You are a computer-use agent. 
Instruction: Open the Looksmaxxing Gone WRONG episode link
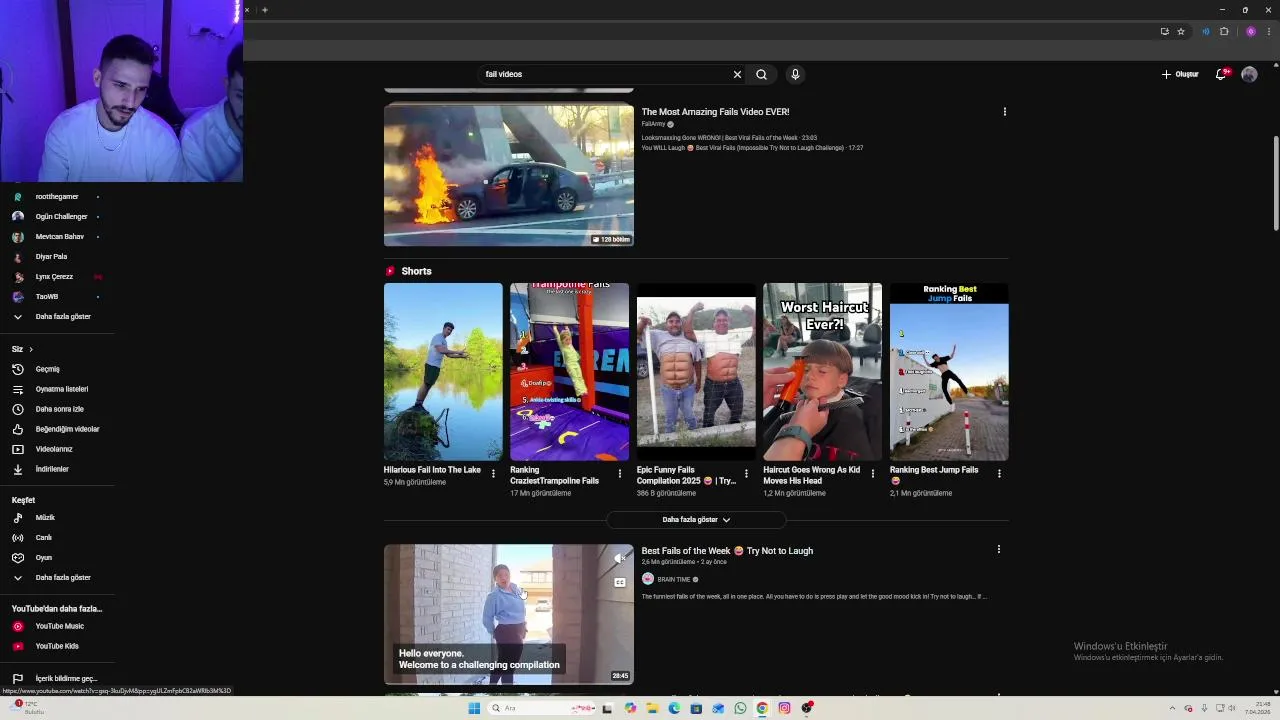pyautogui.click(x=729, y=137)
